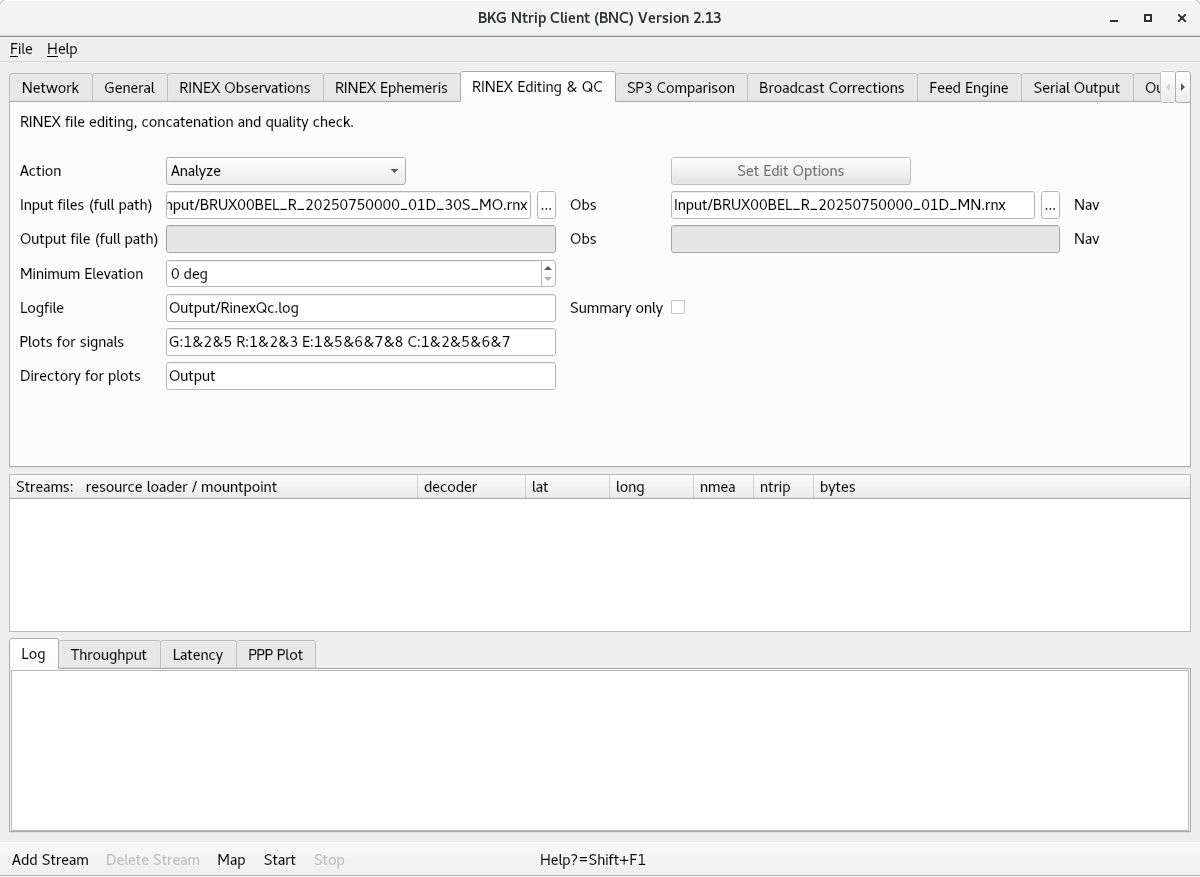The width and height of the screenshot is (1200, 877).
Task: Open the RINEX Ephemeris tab
Action: (391, 88)
